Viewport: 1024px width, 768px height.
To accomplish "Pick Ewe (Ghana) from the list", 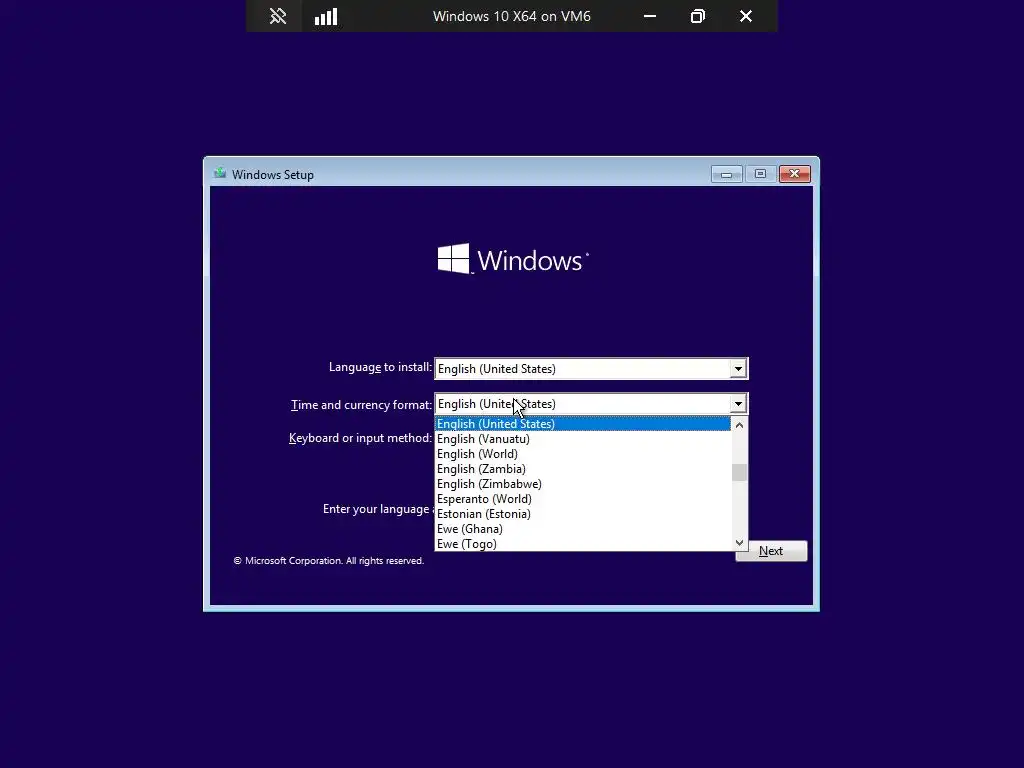I will tap(583, 529).
